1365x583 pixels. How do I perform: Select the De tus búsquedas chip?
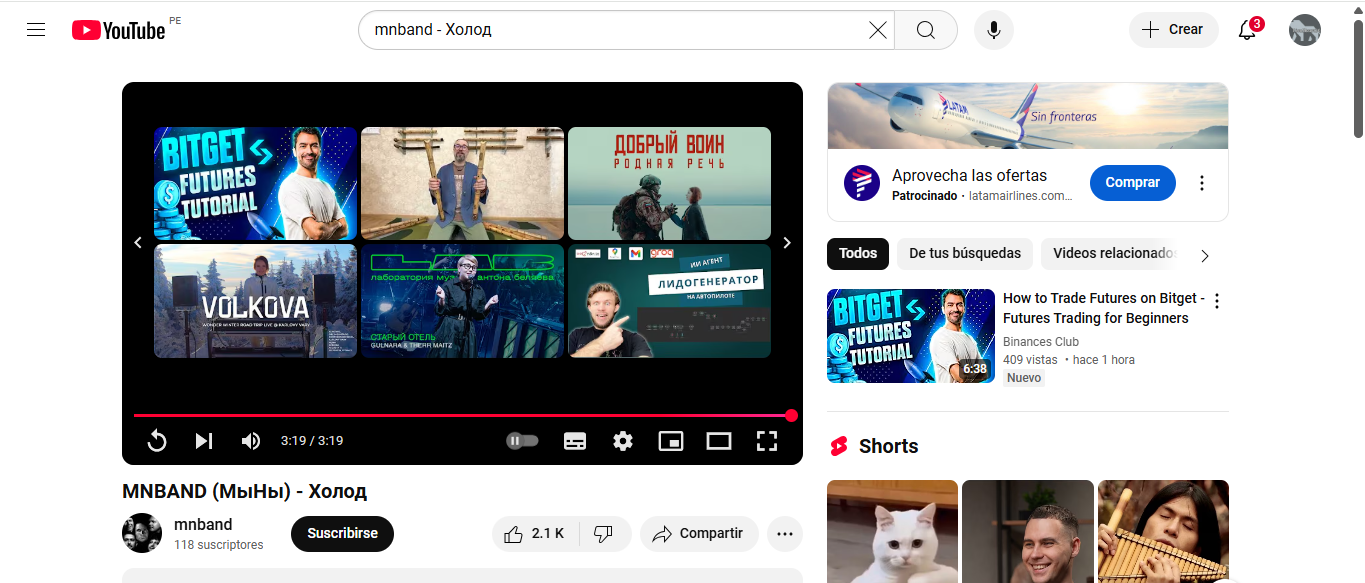click(x=965, y=254)
